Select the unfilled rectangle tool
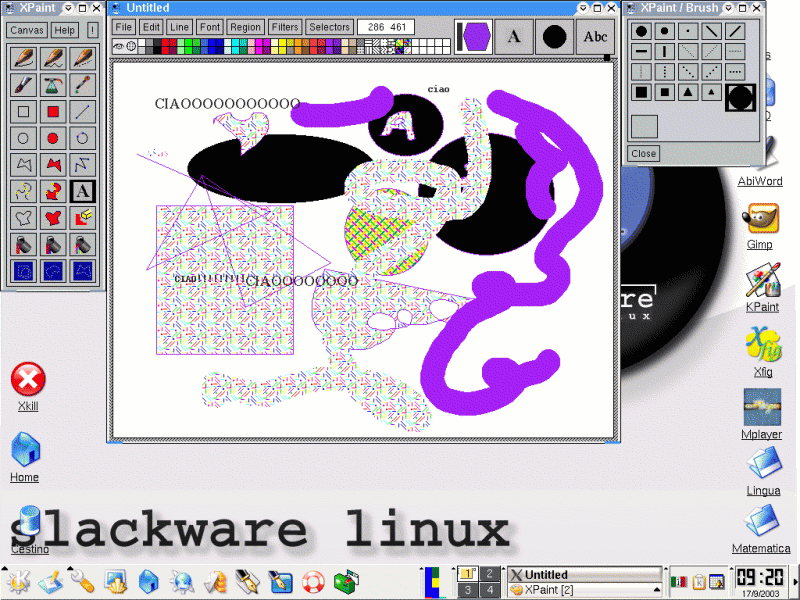800x600 pixels. pos(23,111)
